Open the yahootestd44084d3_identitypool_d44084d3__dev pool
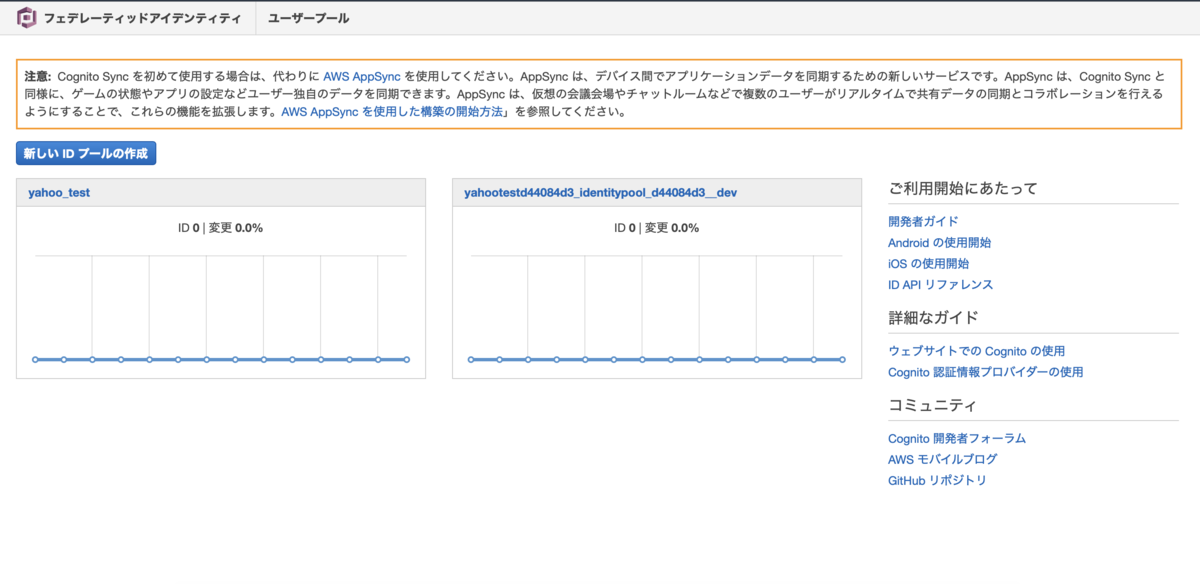 click(x=601, y=192)
